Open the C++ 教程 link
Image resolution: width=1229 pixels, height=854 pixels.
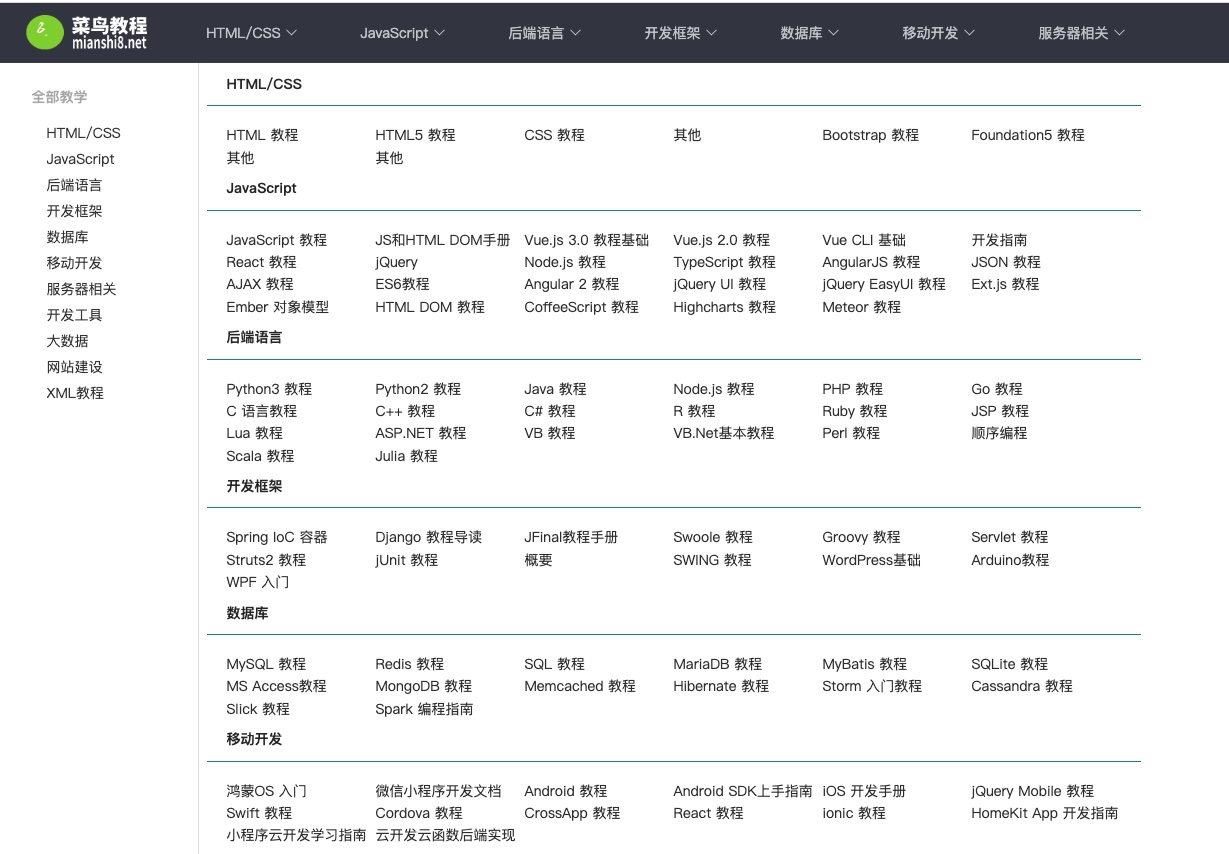click(x=405, y=411)
